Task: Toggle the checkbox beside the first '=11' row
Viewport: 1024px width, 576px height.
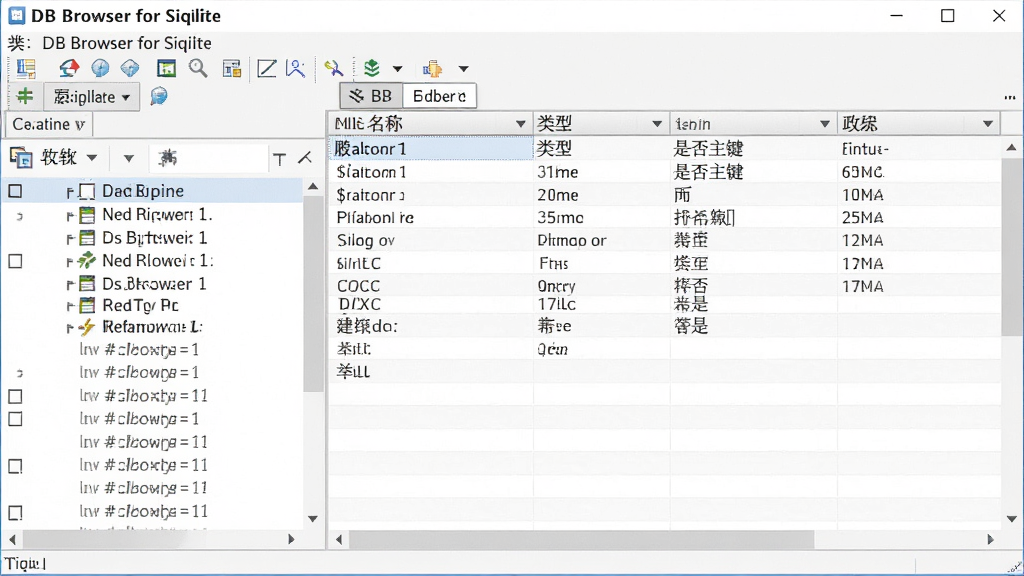Action: pyautogui.click(x=15, y=396)
